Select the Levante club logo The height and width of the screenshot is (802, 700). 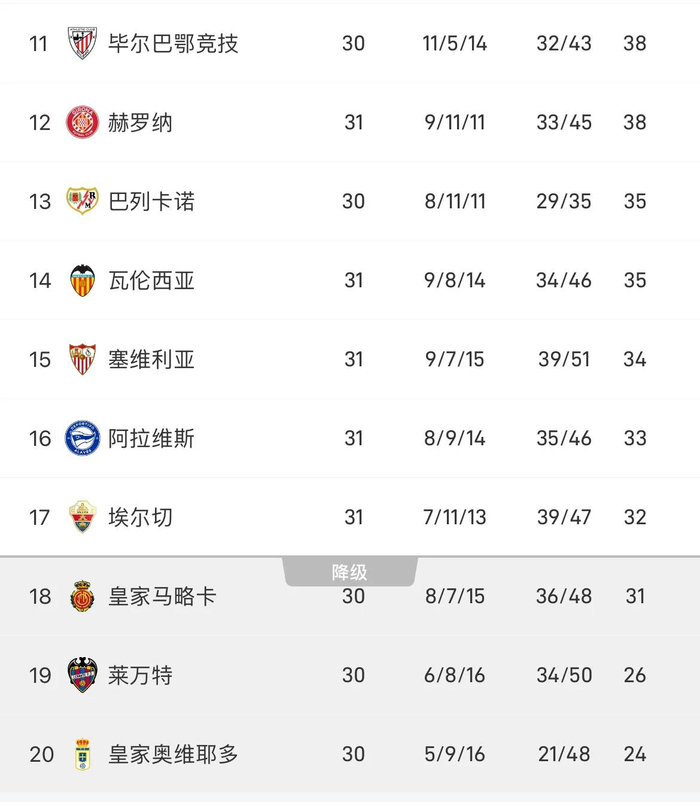tap(82, 676)
